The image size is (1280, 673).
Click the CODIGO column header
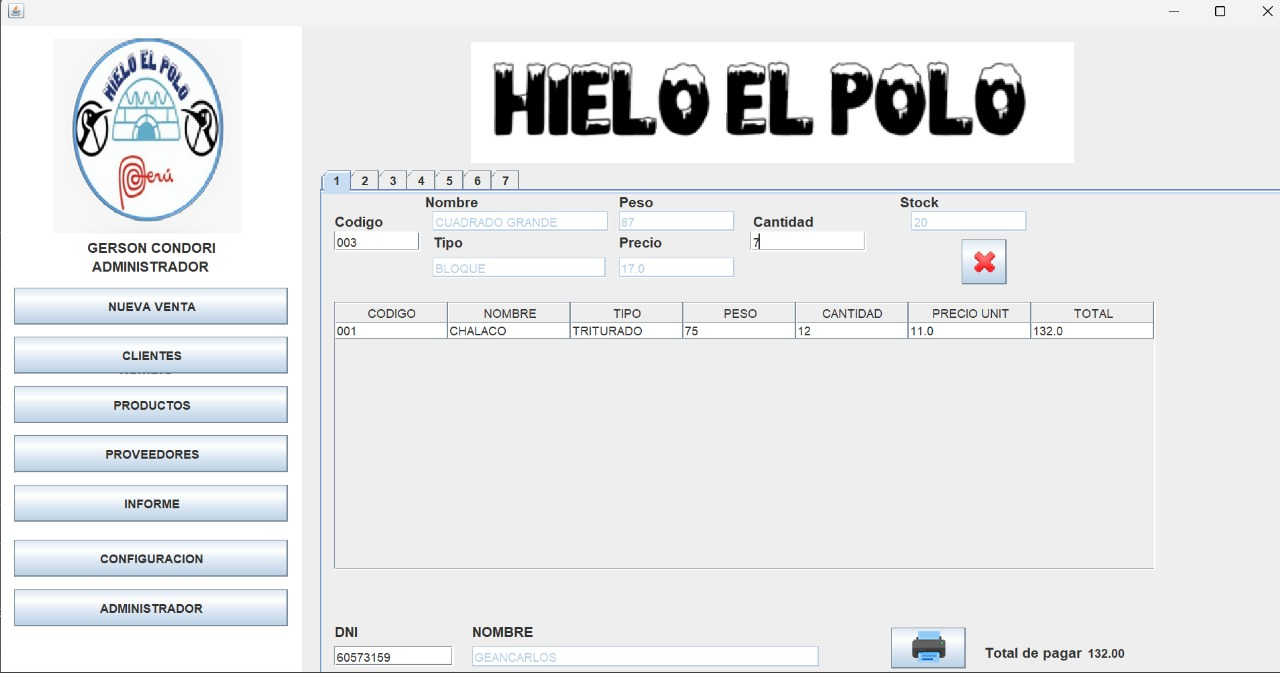click(391, 313)
